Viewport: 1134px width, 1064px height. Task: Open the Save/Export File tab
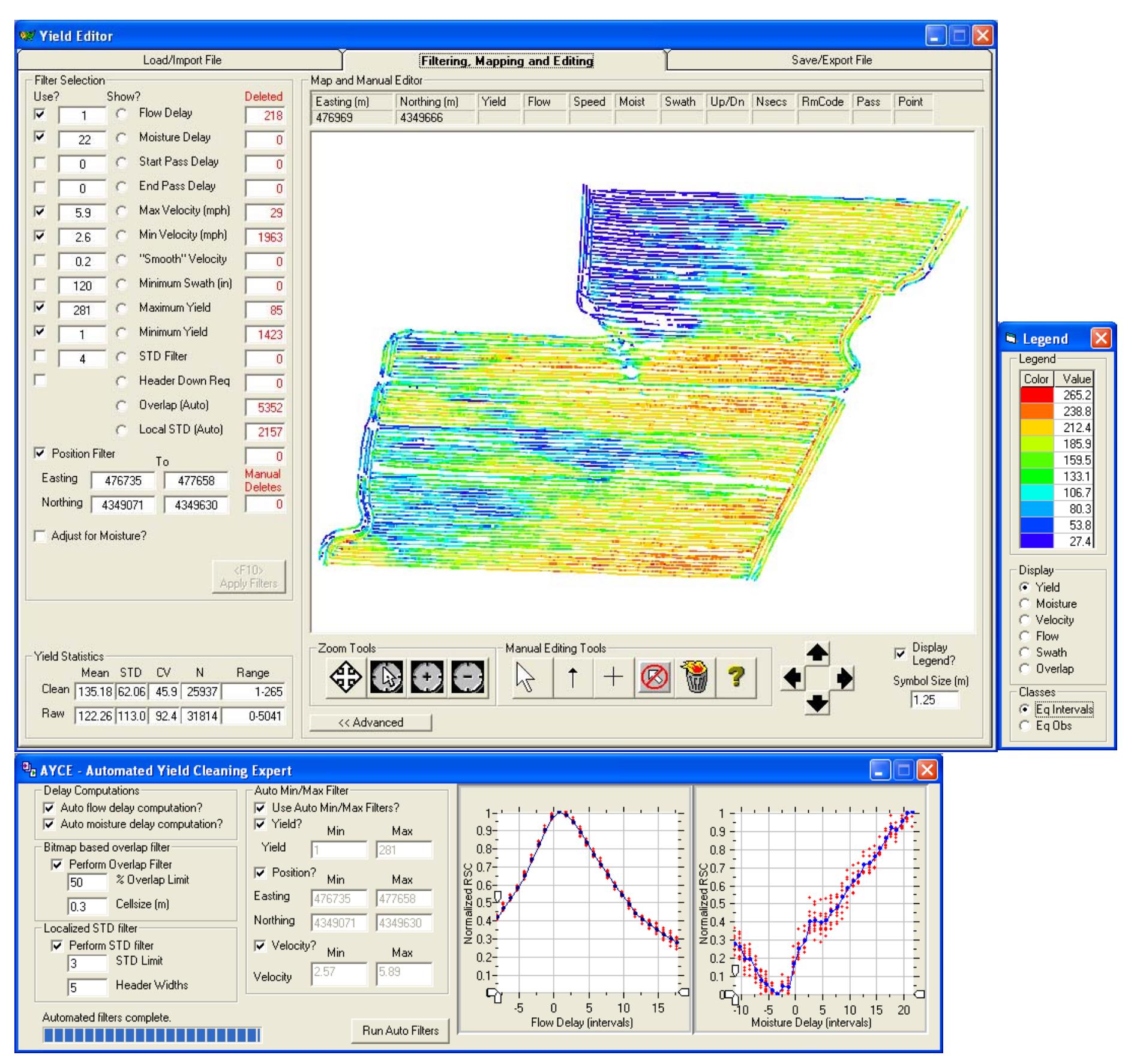[x=830, y=60]
